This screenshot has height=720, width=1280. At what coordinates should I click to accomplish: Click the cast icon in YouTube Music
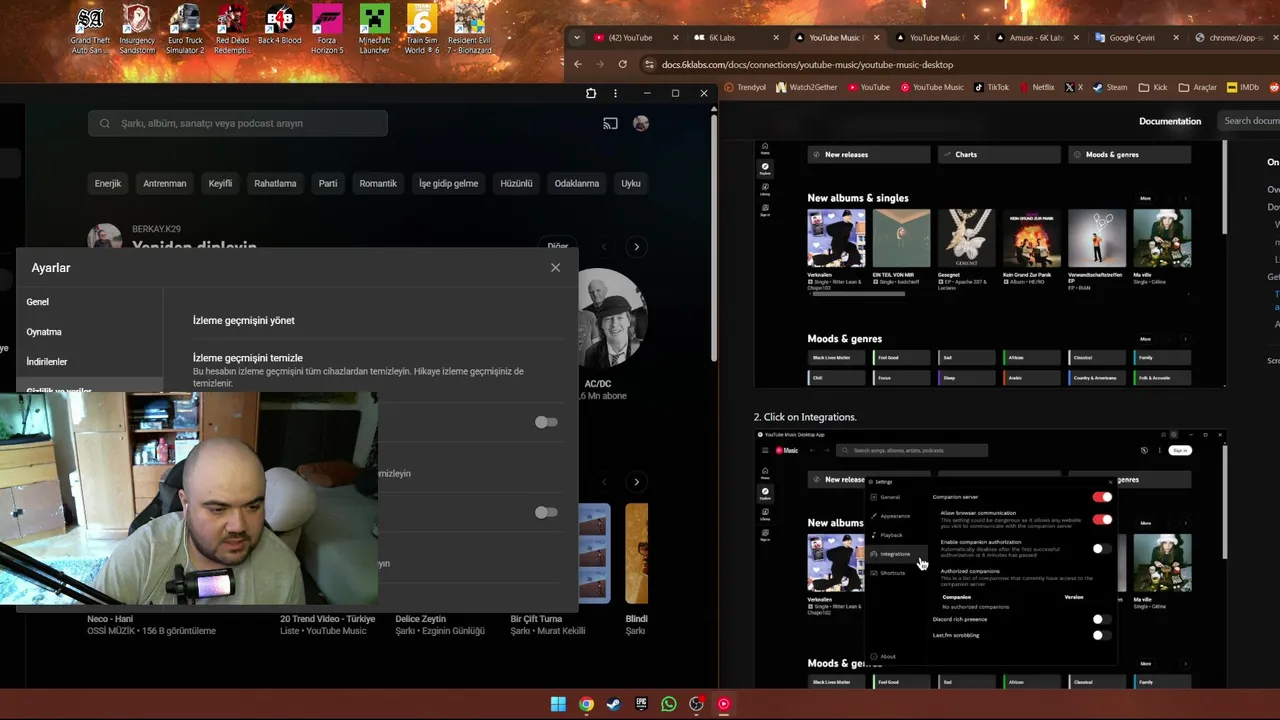tap(610, 123)
